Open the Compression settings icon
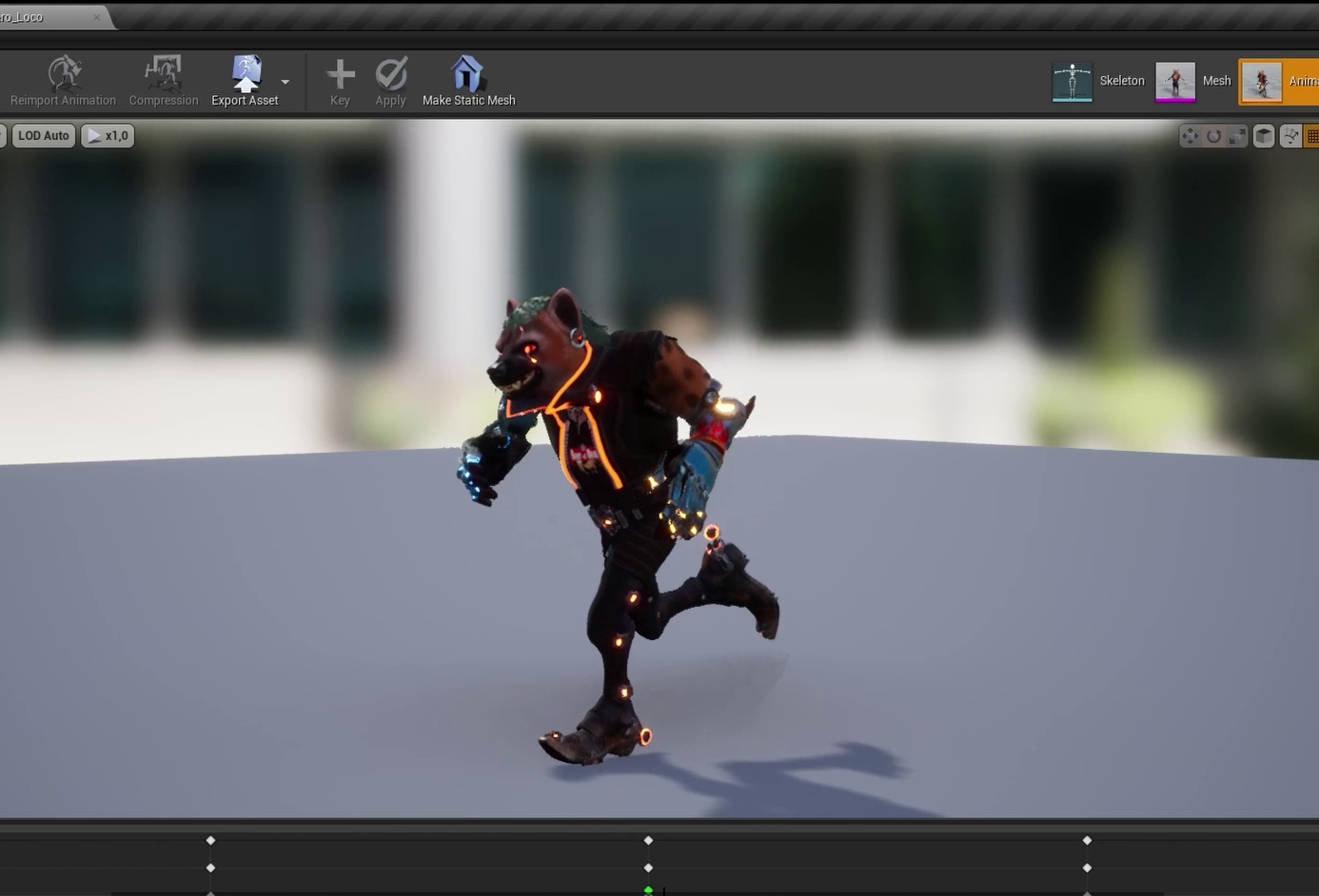Screen dimensions: 1319x896 coord(163,74)
